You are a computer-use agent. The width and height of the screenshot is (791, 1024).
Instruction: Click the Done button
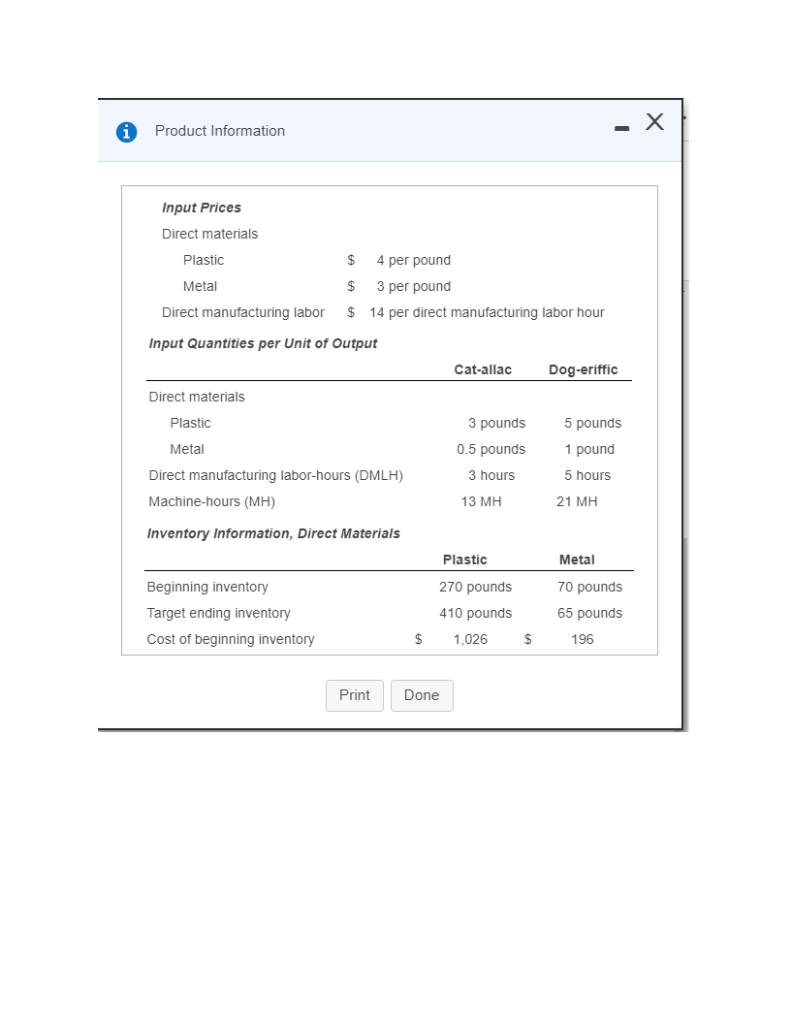422,696
